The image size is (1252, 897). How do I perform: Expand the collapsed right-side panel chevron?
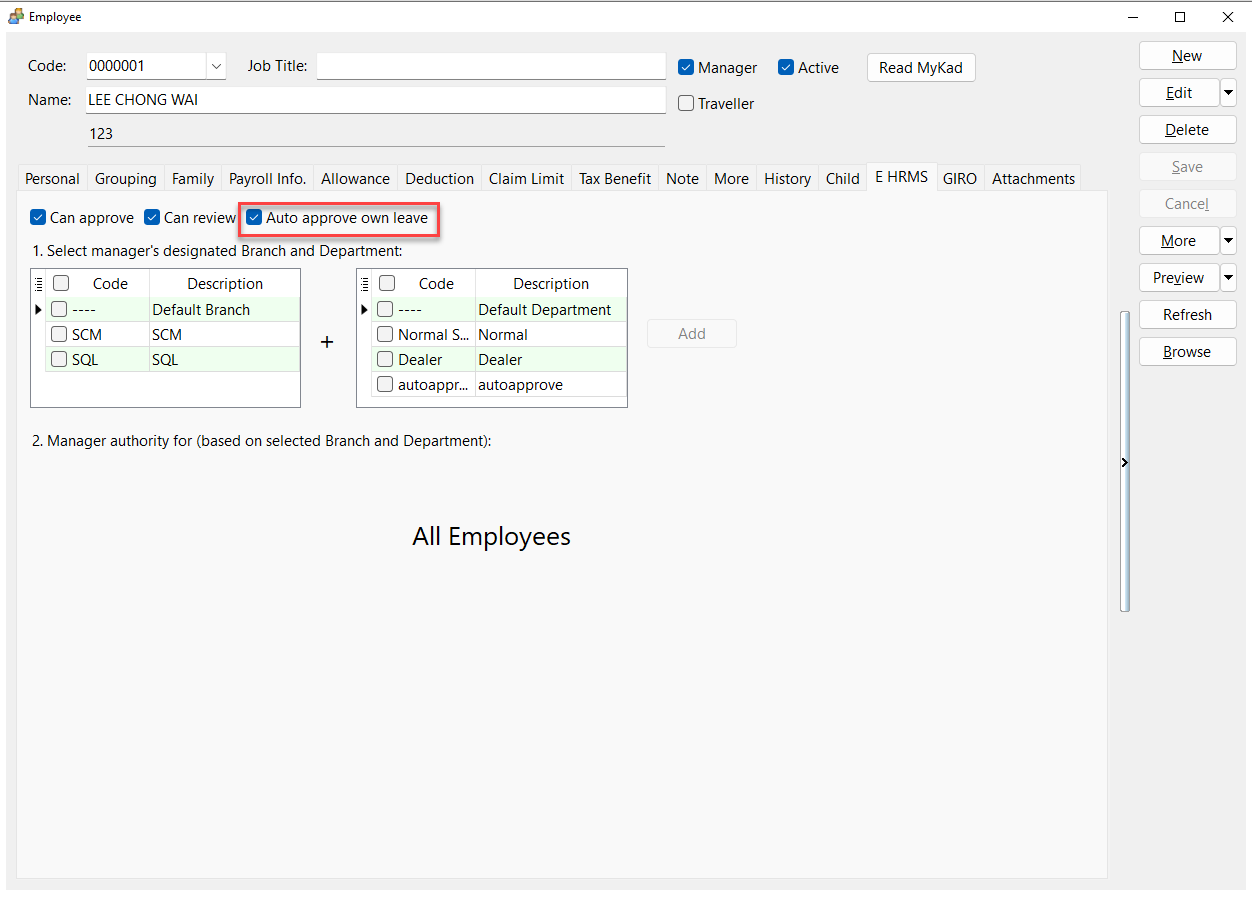1124,462
